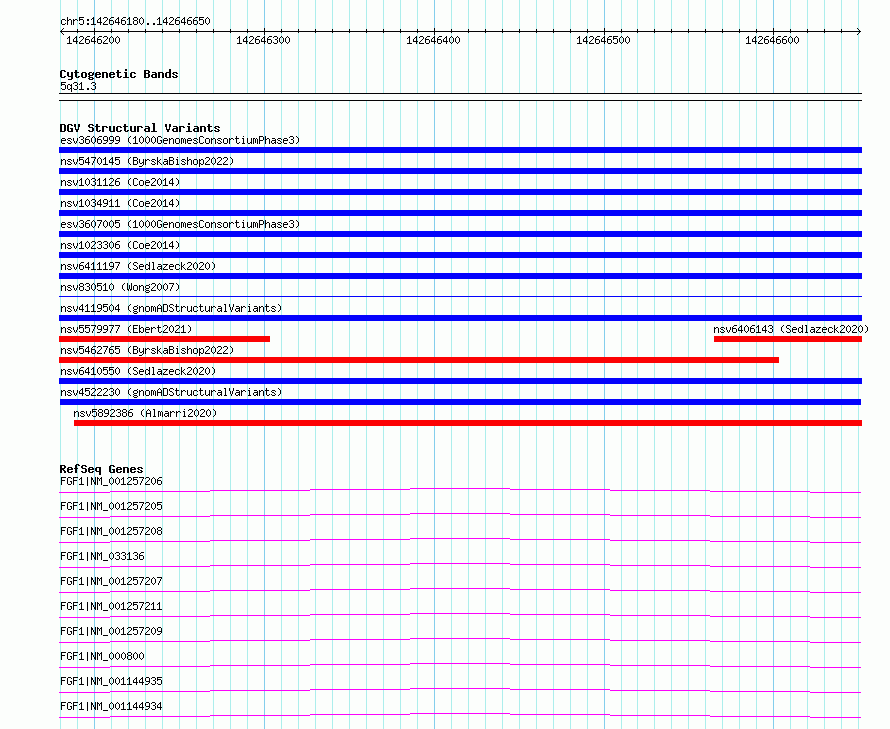Select nsv4119504 gnomAD variant label

pyautogui.click(x=171, y=308)
